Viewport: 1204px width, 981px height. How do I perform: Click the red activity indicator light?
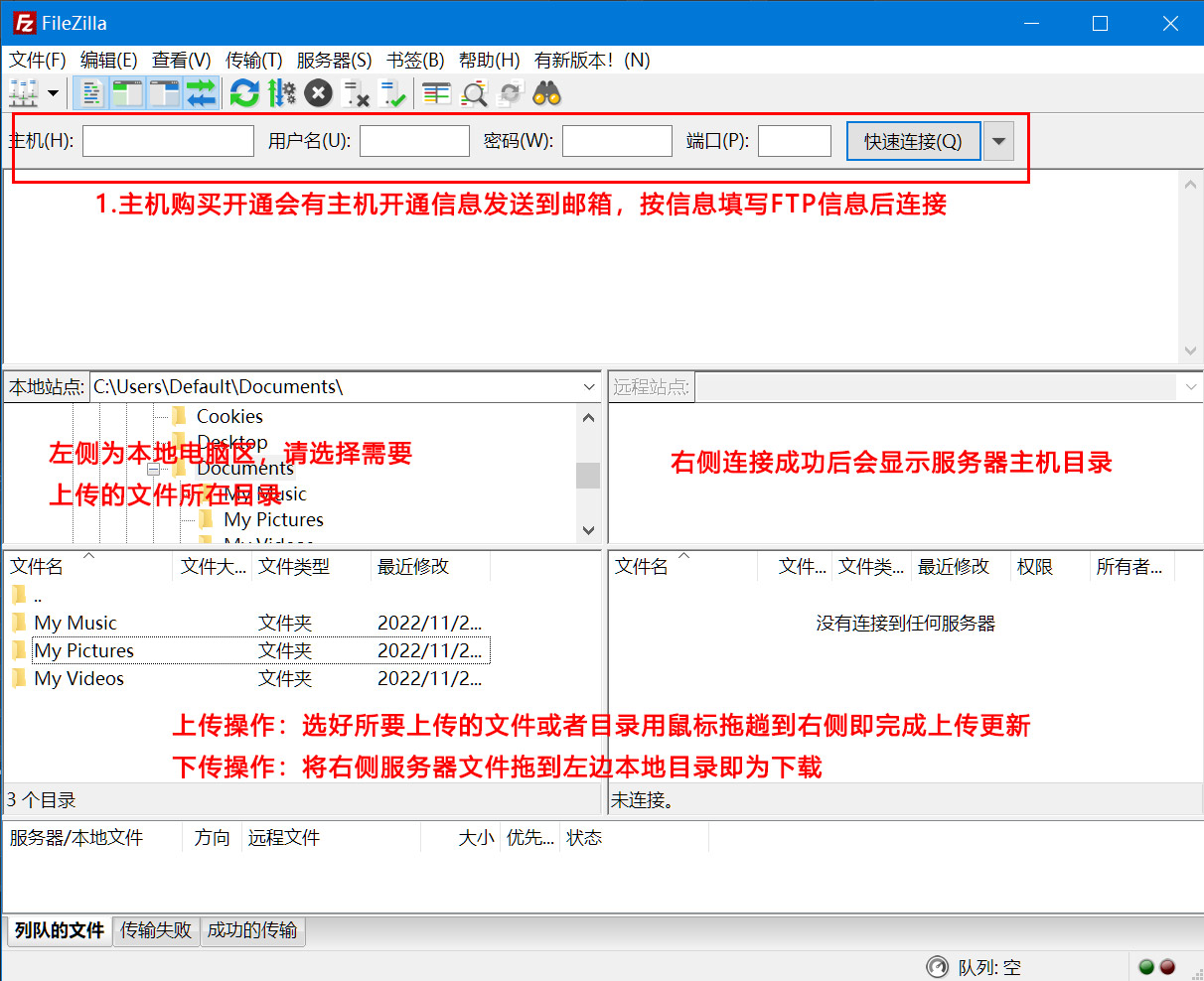pos(1167,966)
